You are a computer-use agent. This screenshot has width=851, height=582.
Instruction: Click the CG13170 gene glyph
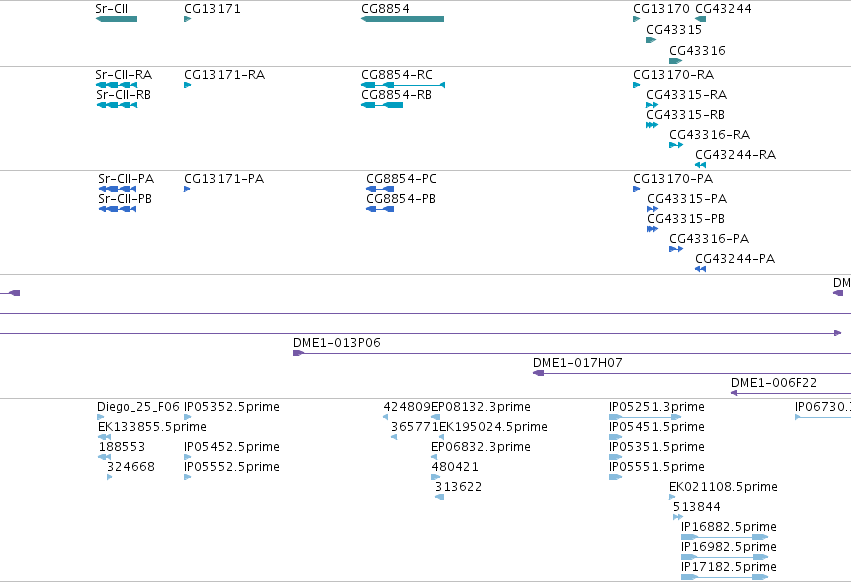coord(637,19)
